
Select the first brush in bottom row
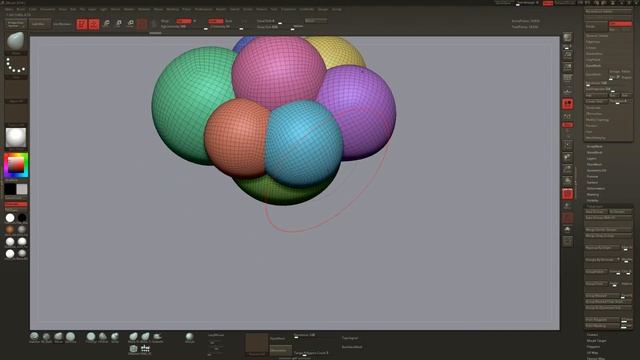click(34, 337)
